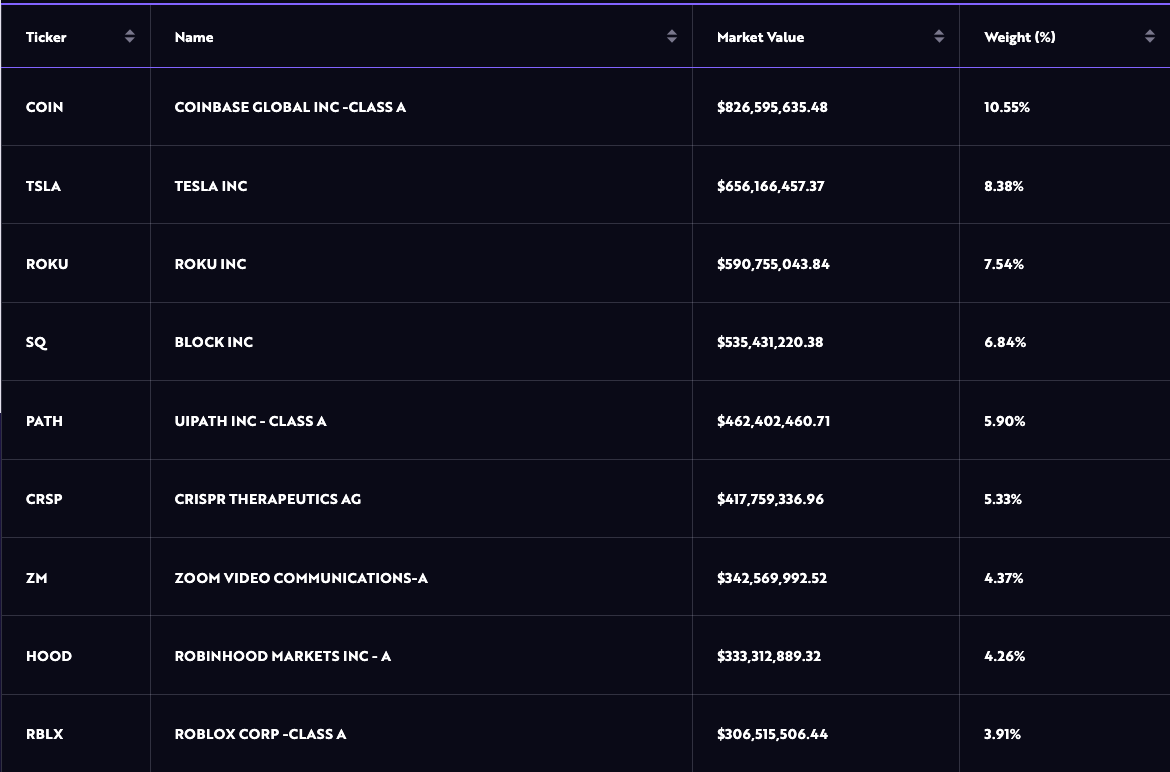This screenshot has width=1170, height=772.
Task: Sort holdings by the Name header
Action: tap(193, 37)
